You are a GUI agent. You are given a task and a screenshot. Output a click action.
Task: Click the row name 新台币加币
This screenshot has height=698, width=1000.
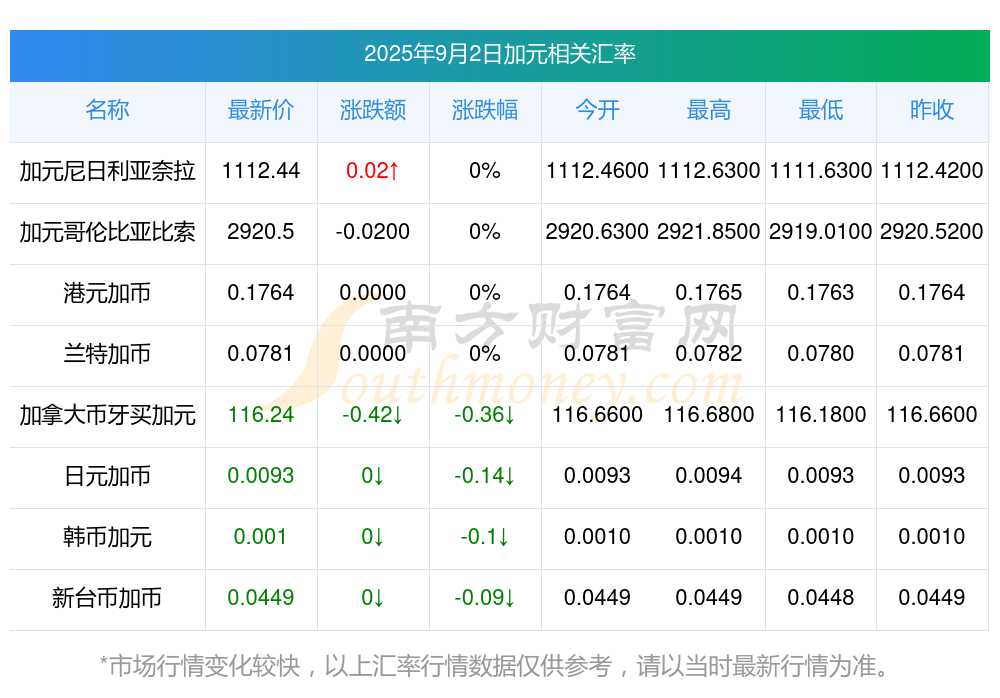[x=107, y=598]
